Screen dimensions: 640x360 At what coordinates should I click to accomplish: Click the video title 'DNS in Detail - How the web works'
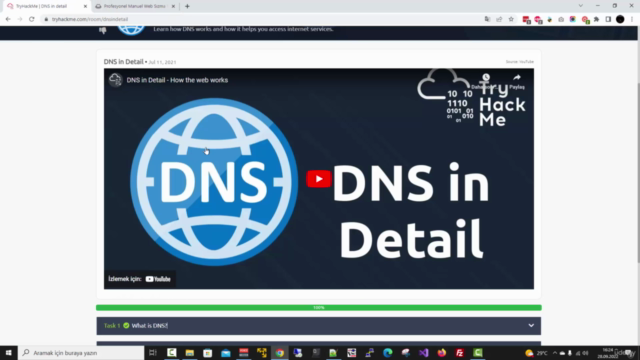pos(177,80)
